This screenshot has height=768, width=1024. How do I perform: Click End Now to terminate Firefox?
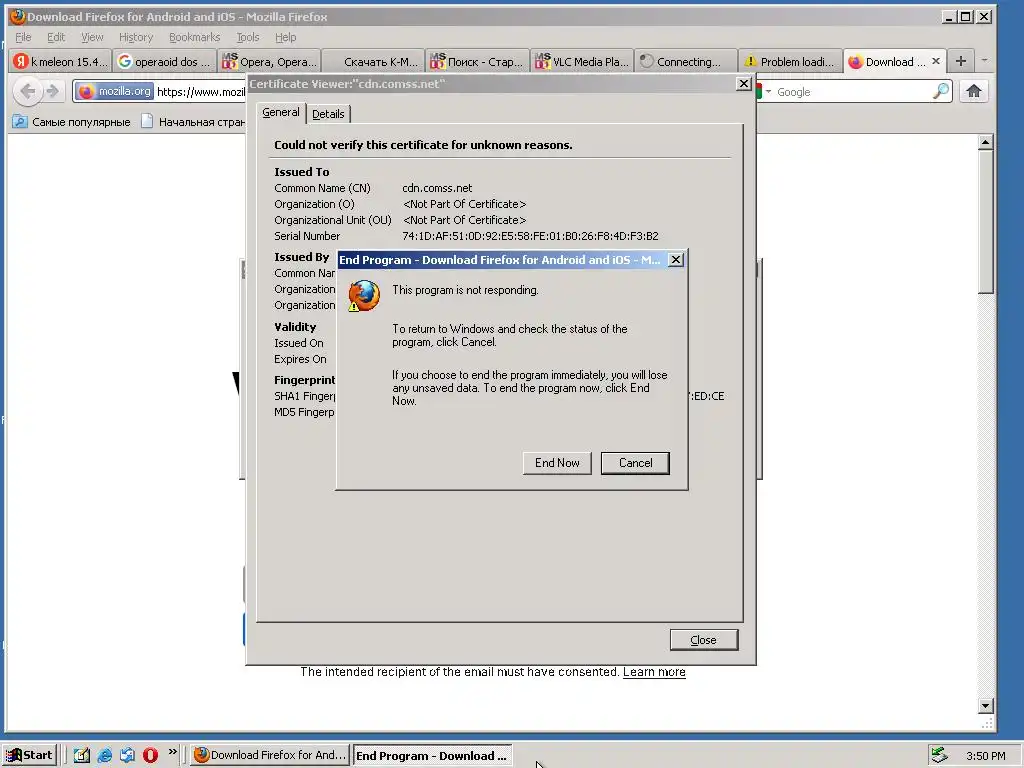pyautogui.click(x=557, y=463)
